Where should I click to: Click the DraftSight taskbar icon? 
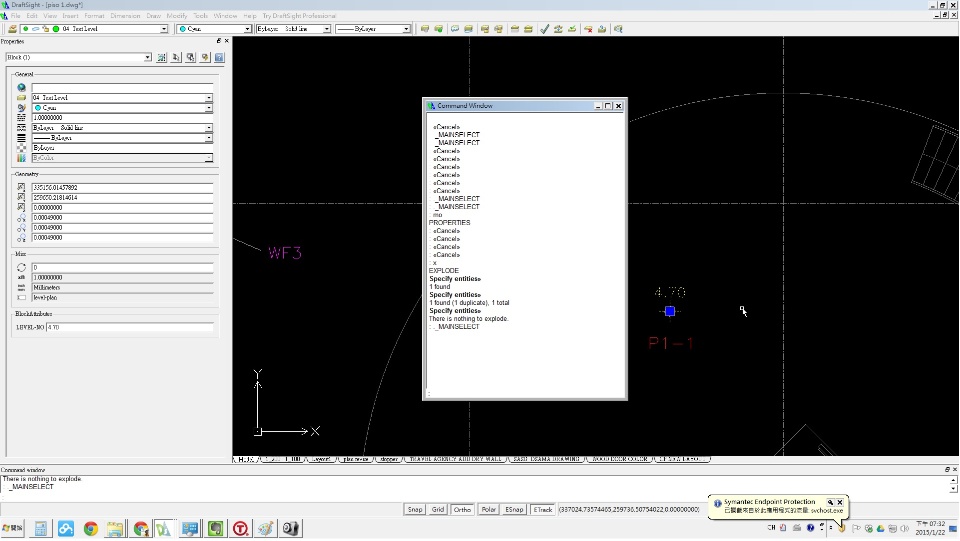point(163,529)
